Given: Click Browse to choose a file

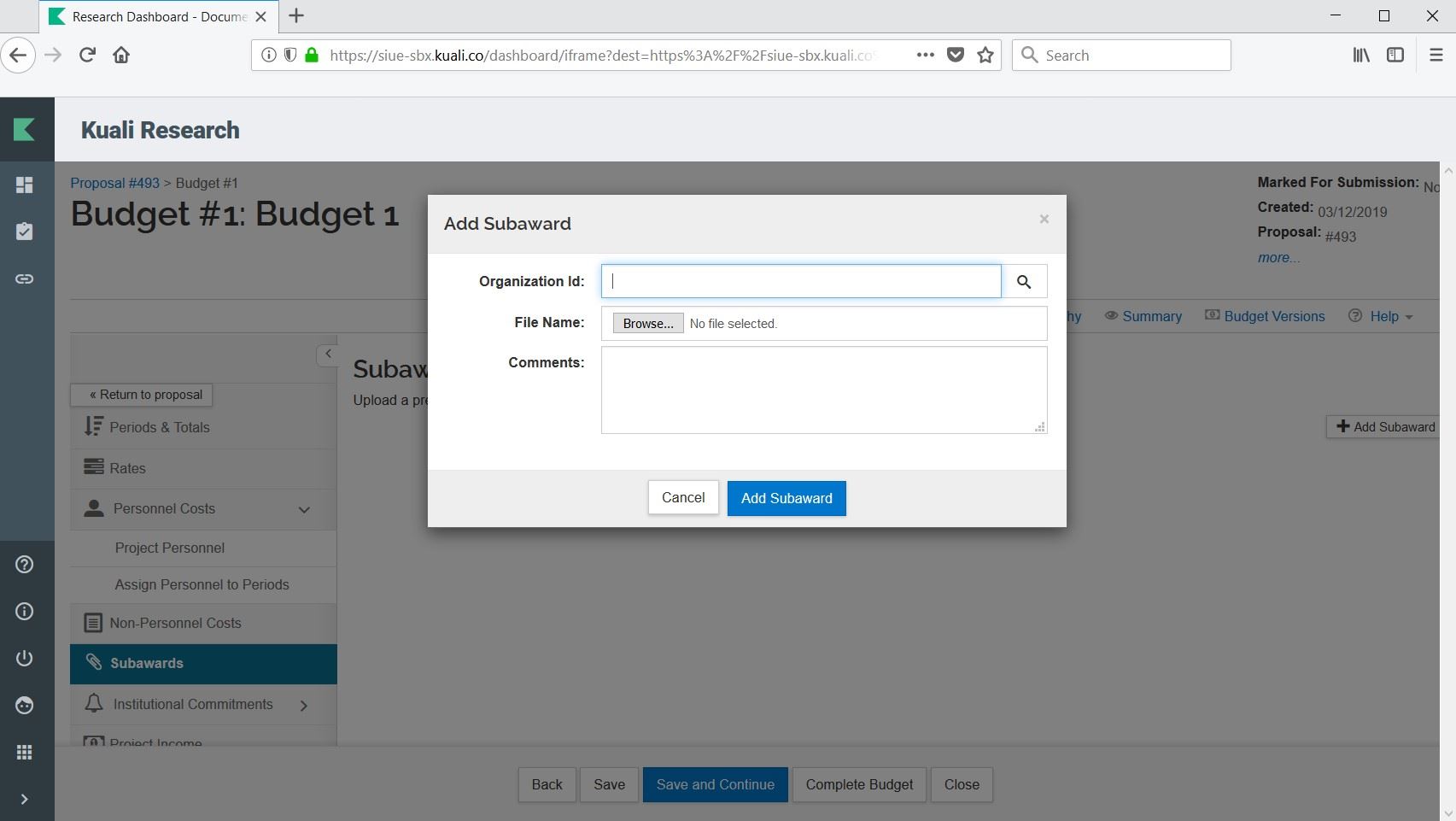Looking at the screenshot, I should (647, 324).
